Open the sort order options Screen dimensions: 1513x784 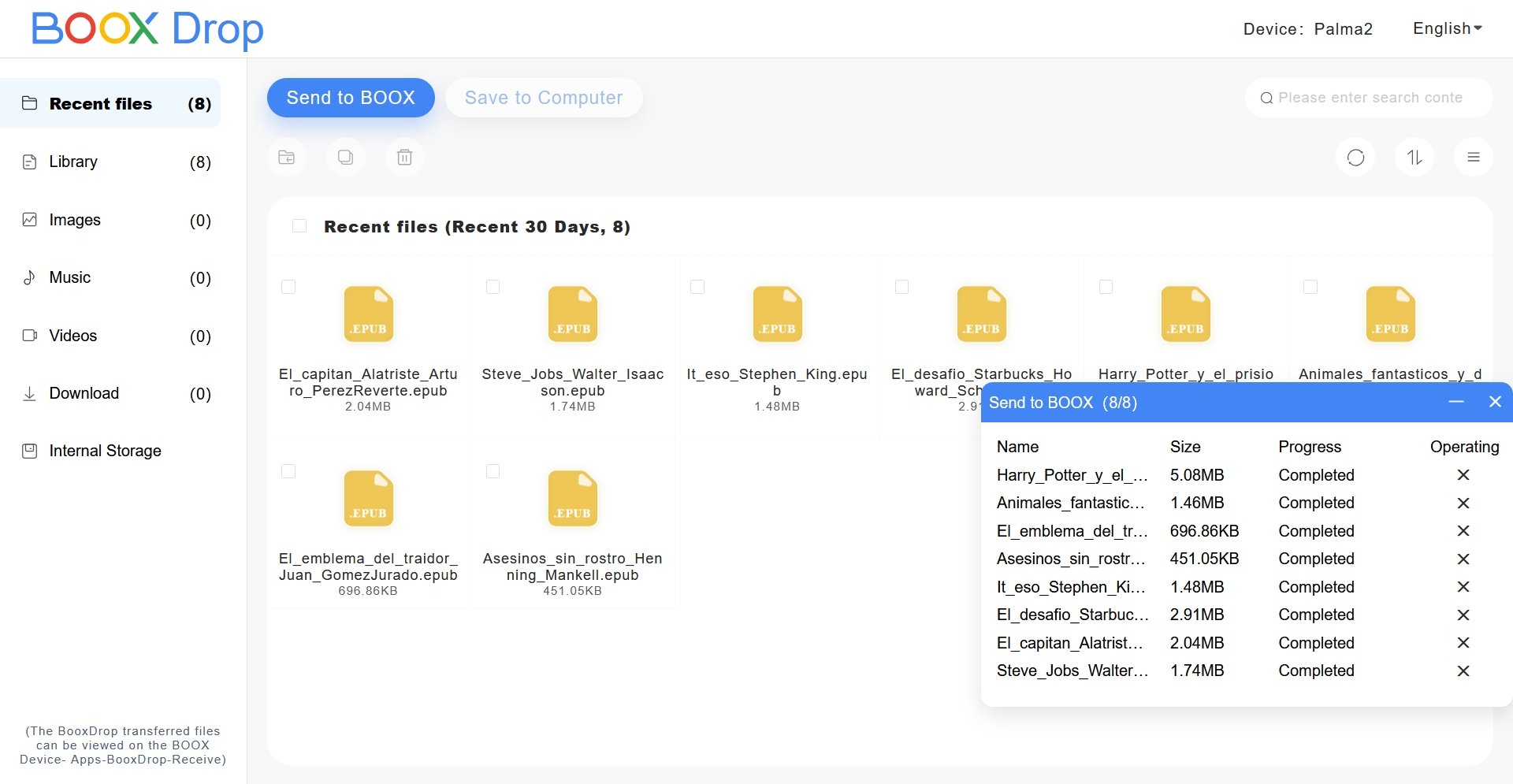click(1414, 157)
